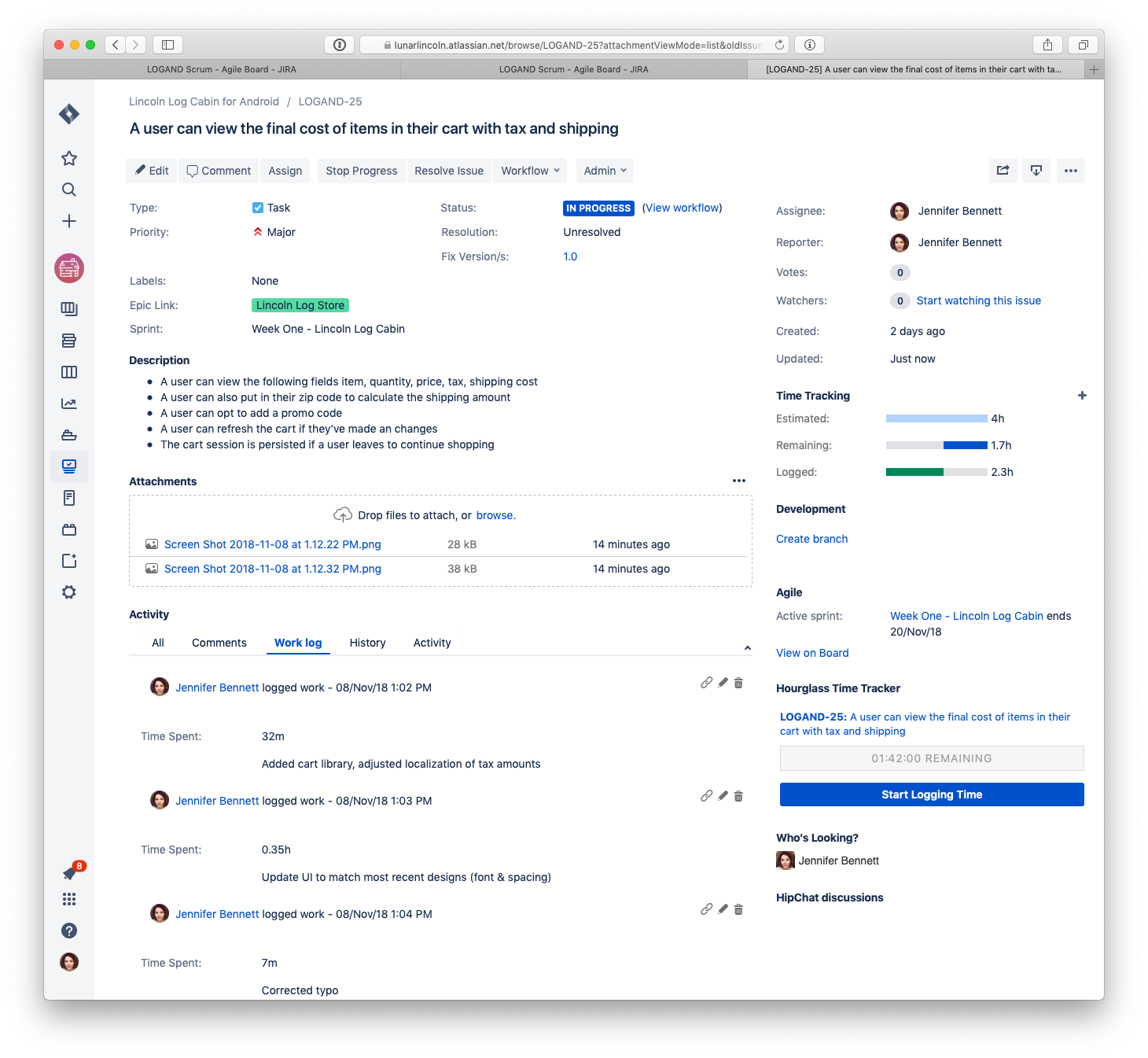Screen dimensions: 1148x1058
Task: Click View on Board link
Action: (x=812, y=653)
